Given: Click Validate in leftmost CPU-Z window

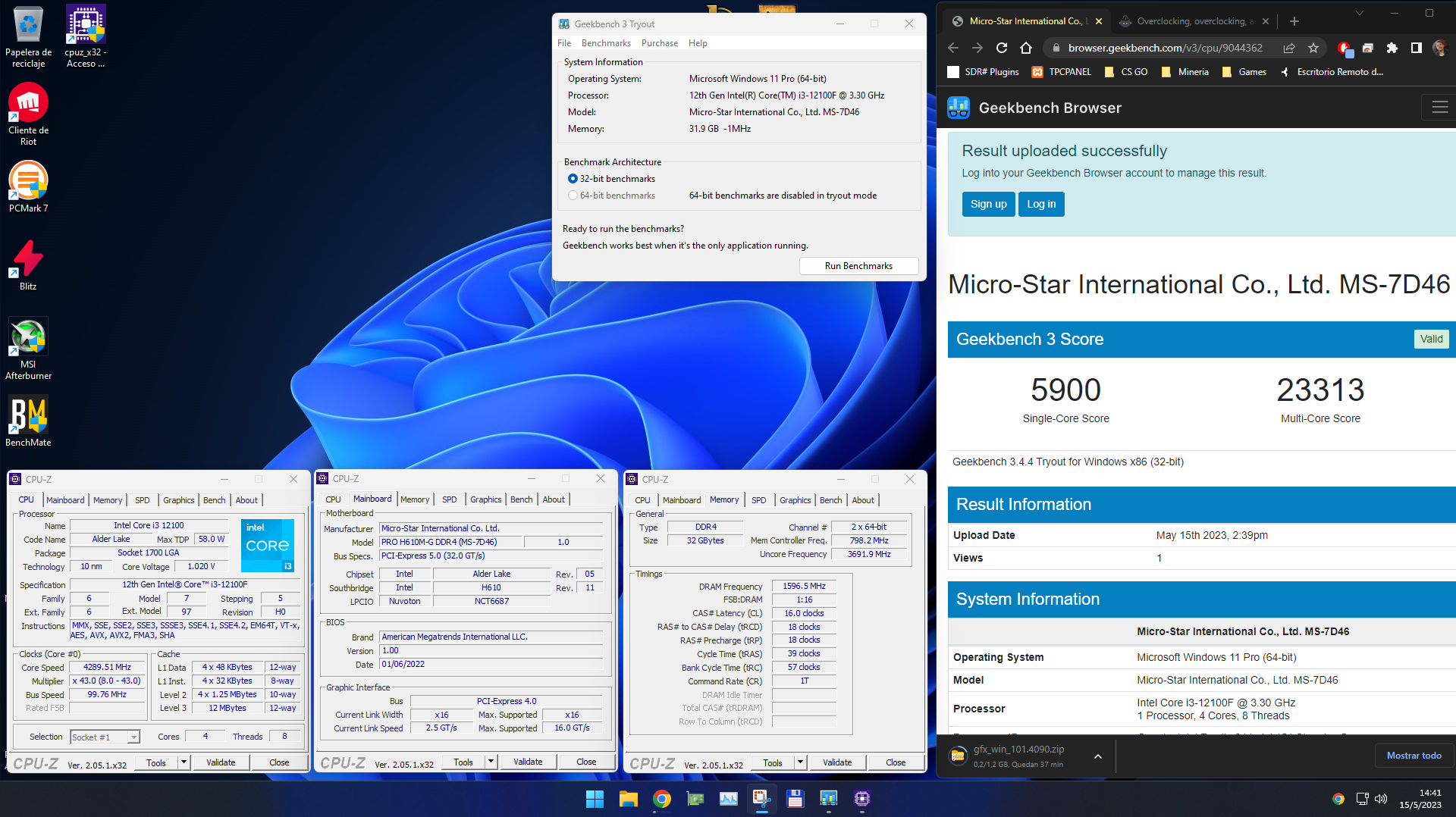Looking at the screenshot, I should (x=221, y=762).
